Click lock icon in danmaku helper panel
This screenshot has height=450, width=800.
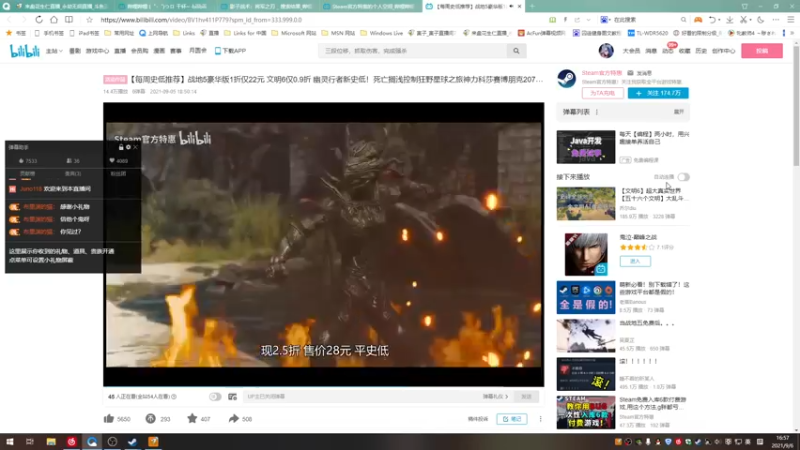point(121,147)
